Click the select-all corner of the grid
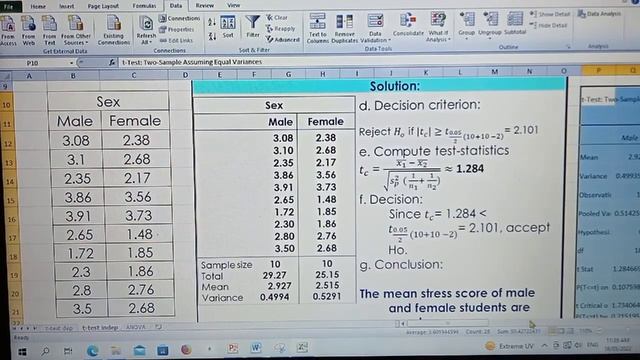 pyautogui.click(x=6, y=76)
